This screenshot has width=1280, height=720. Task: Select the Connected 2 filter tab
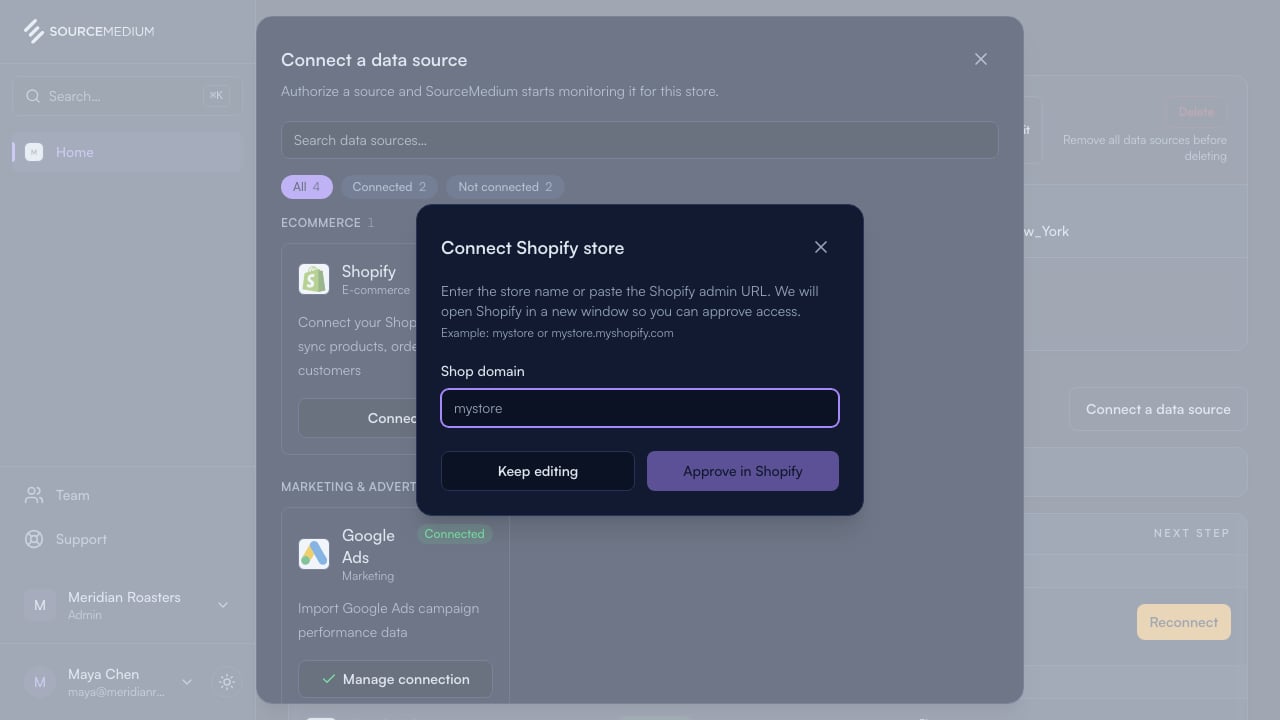click(x=389, y=187)
